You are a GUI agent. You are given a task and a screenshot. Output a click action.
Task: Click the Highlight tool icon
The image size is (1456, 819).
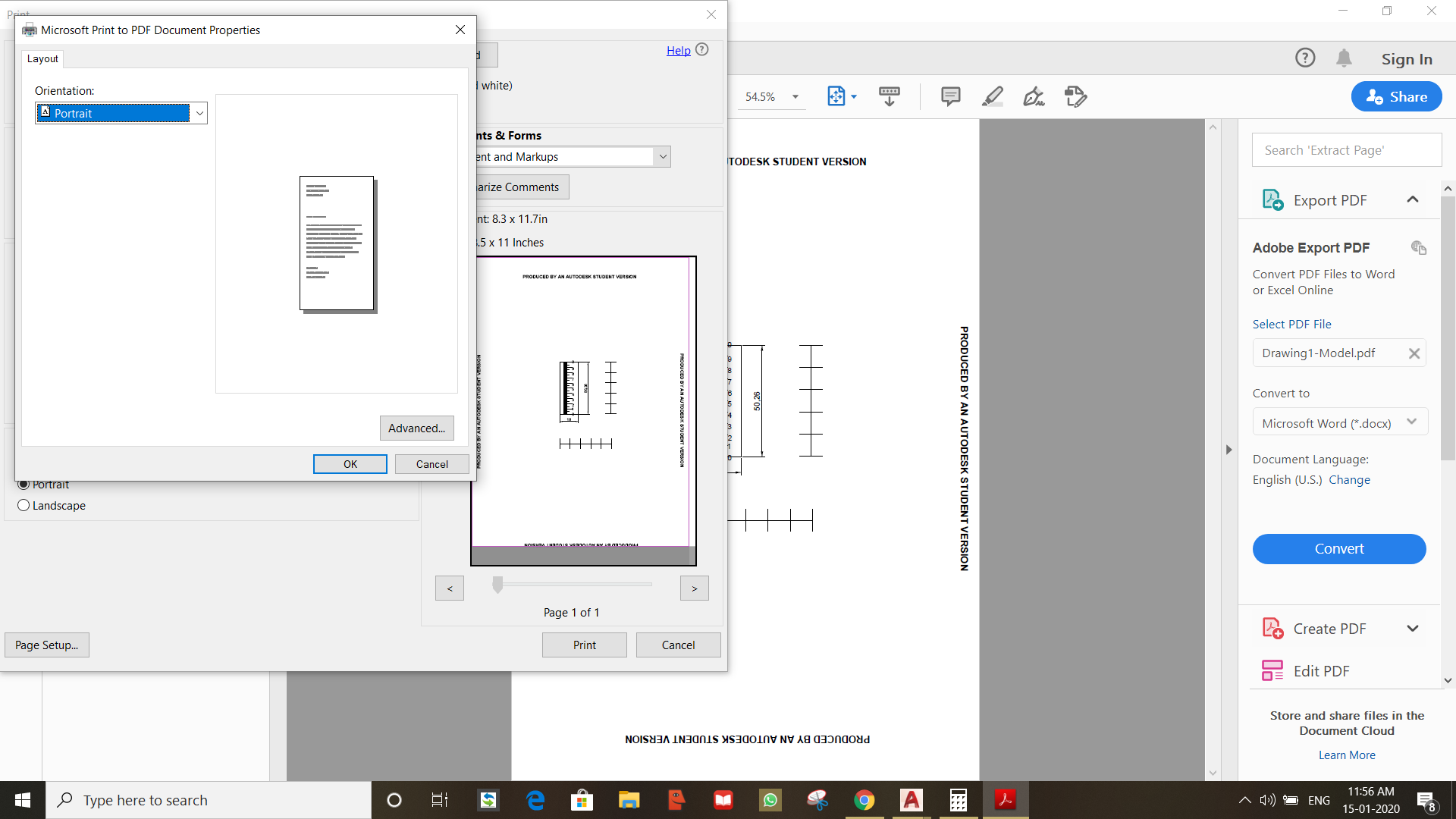click(991, 96)
